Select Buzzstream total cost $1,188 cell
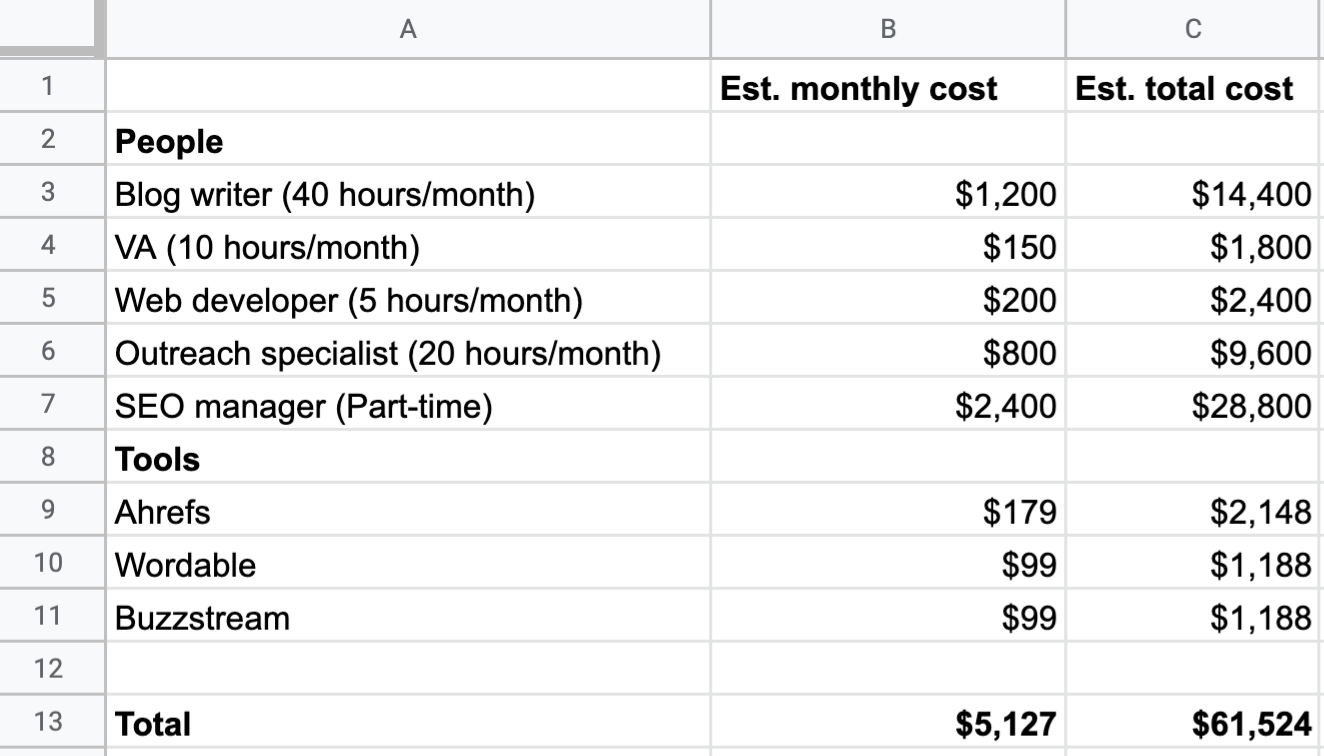Image resolution: width=1324 pixels, height=756 pixels. point(1194,618)
